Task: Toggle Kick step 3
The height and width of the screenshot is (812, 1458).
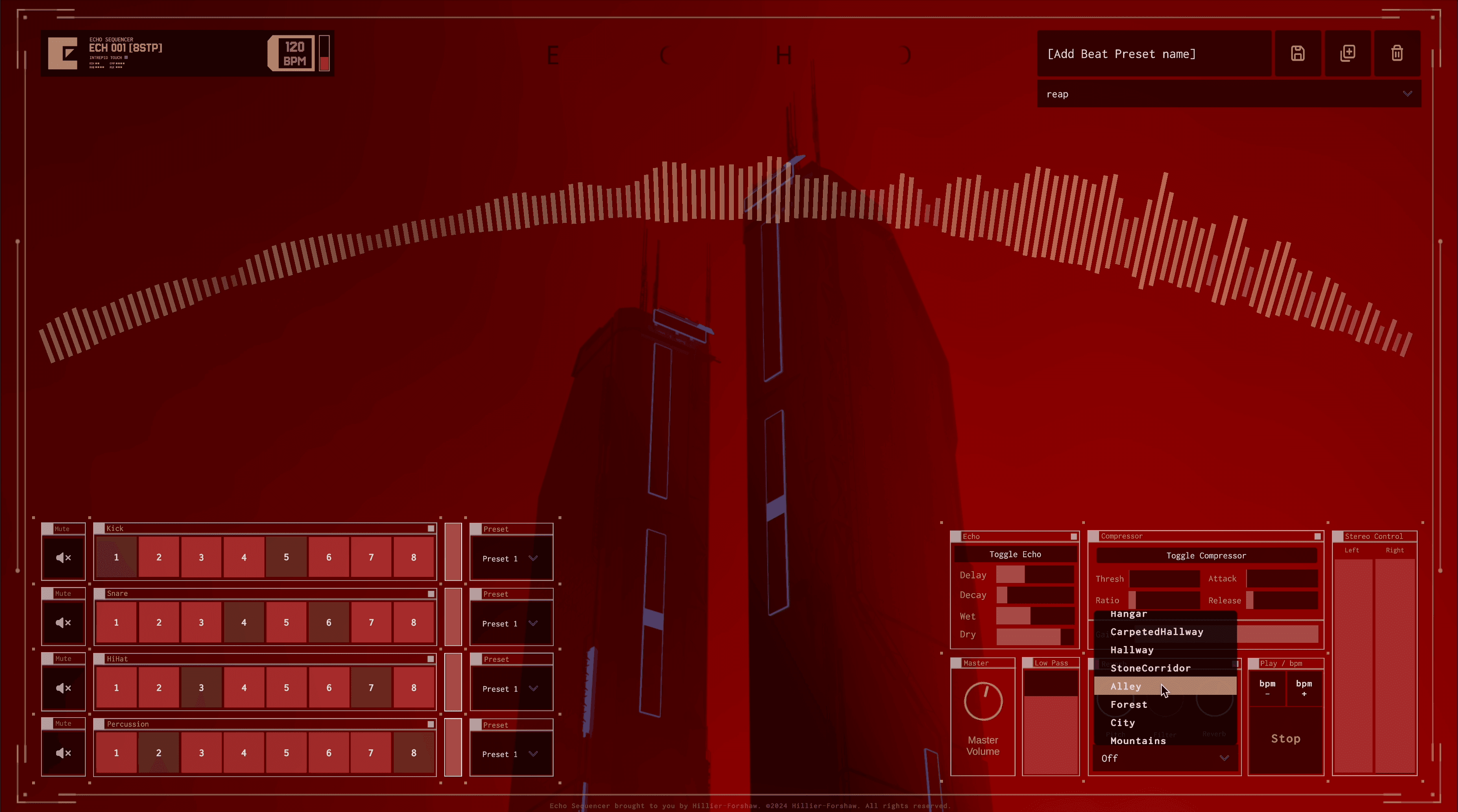Action: coord(201,557)
